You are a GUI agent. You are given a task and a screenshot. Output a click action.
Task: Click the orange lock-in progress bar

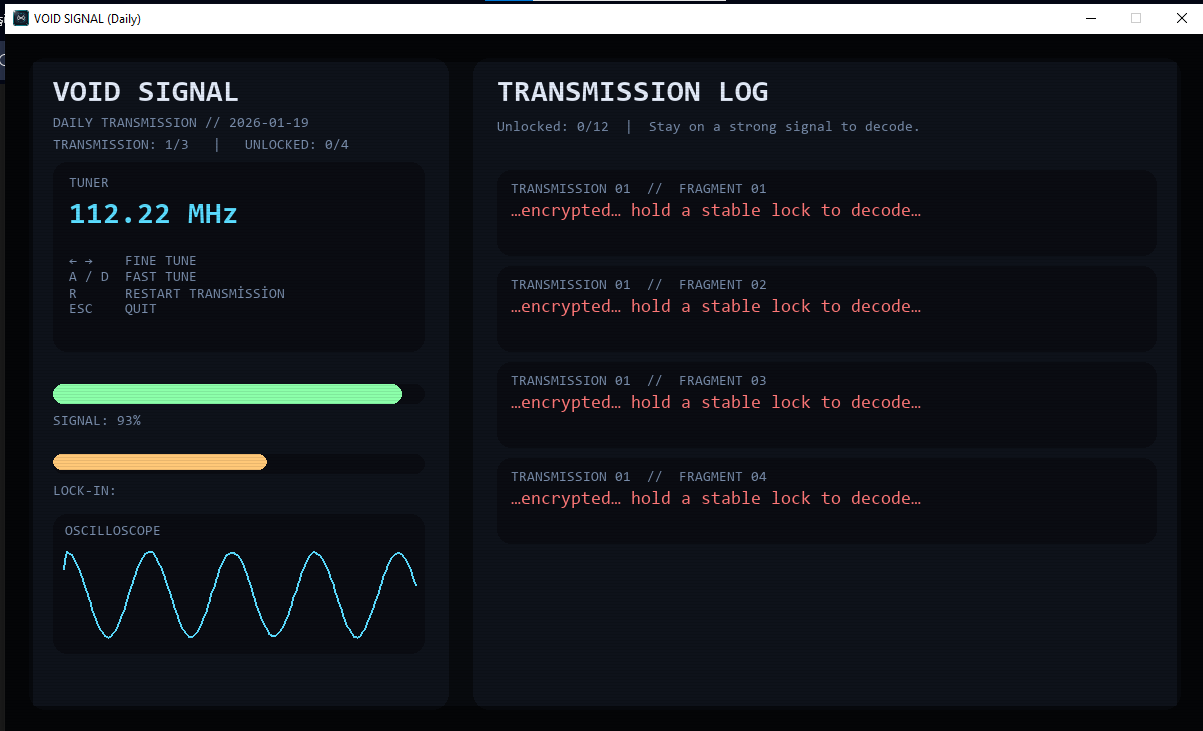[160, 462]
